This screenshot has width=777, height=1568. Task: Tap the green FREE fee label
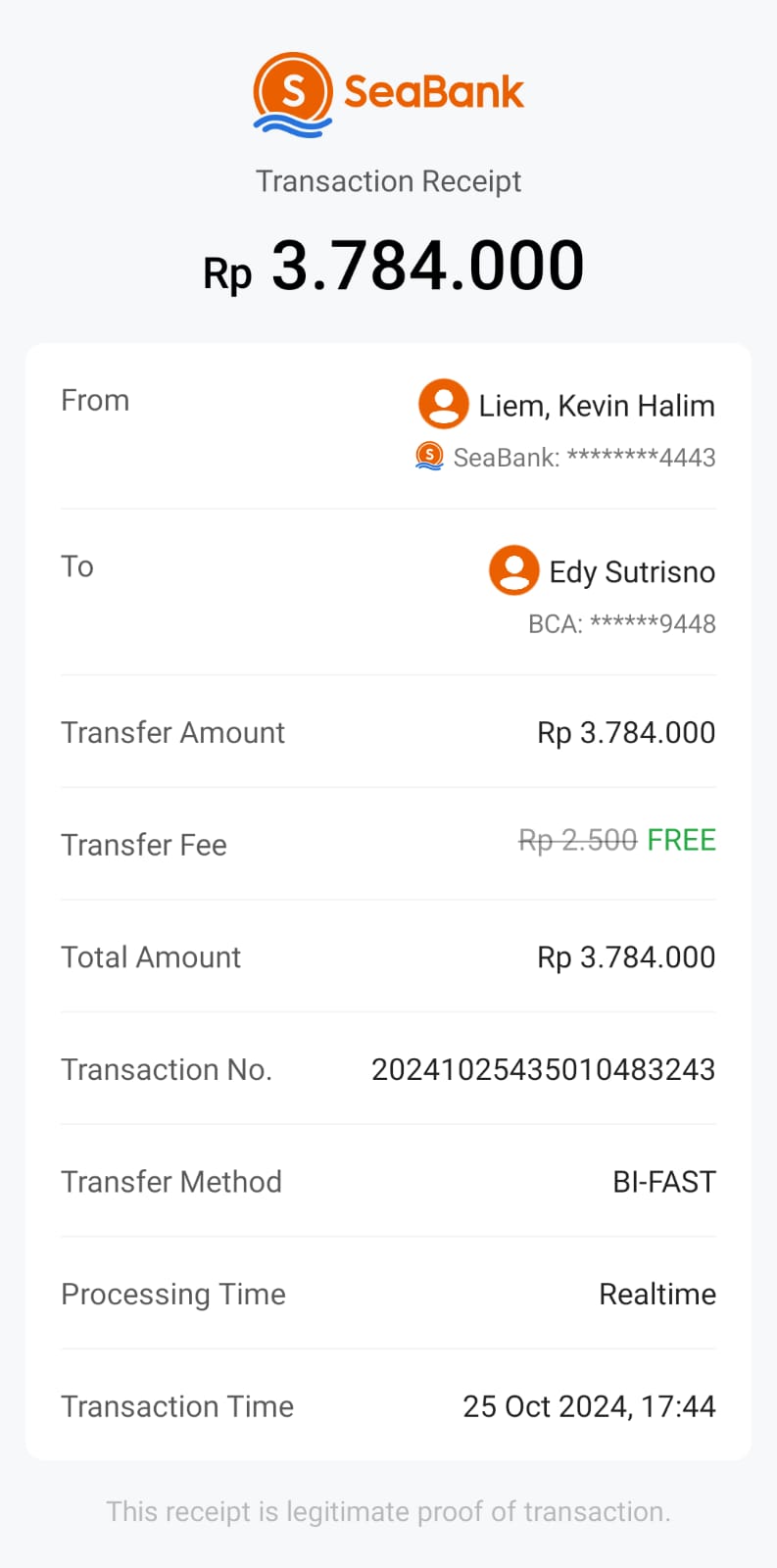point(681,840)
